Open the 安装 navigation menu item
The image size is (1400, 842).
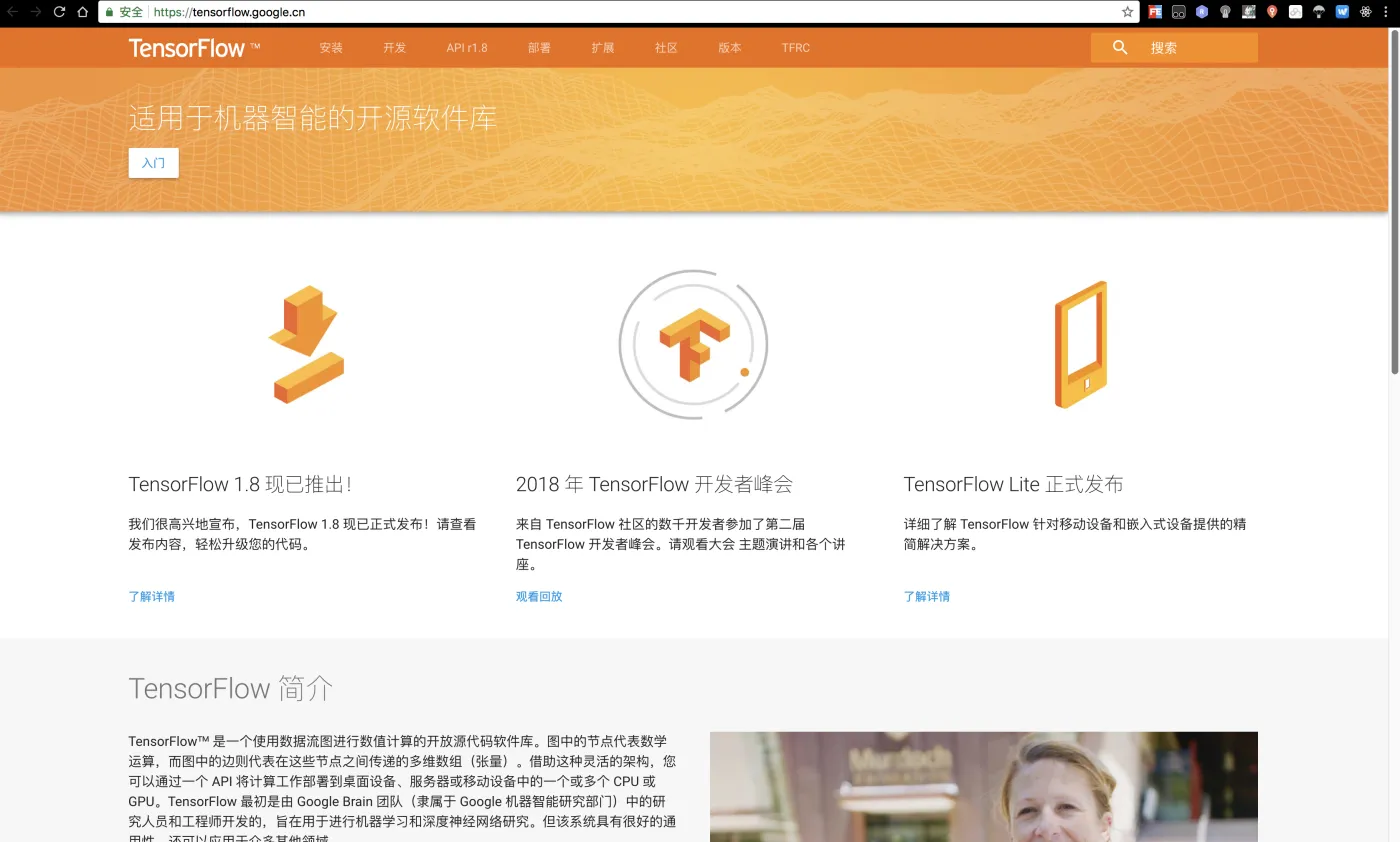click(331, 48)
